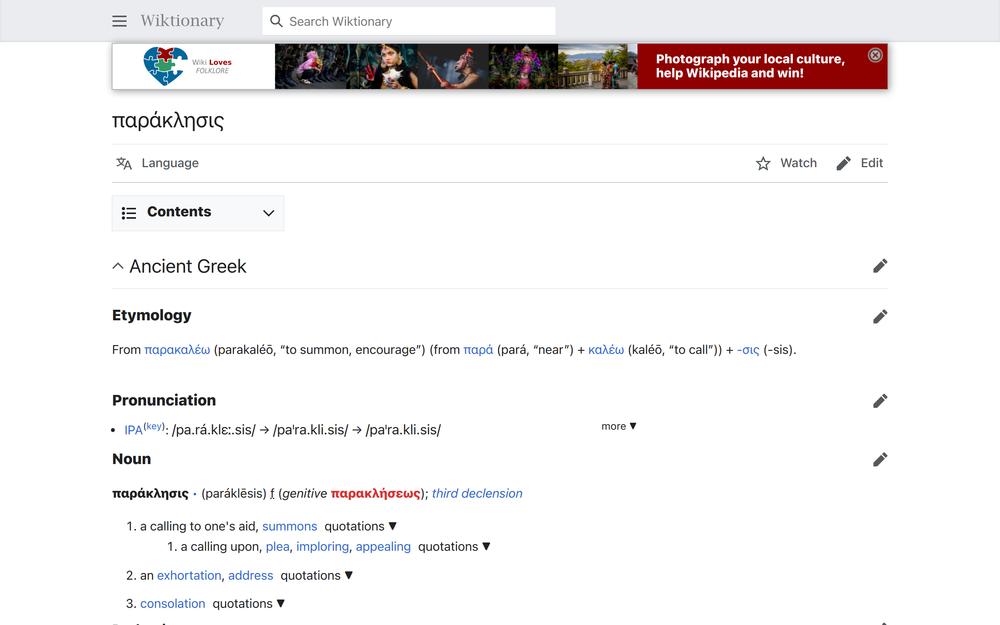The width and height of the screenshot is (1000, 625).
Task: Expand 'more' pronunciation details
Action: tap(619, 426)
